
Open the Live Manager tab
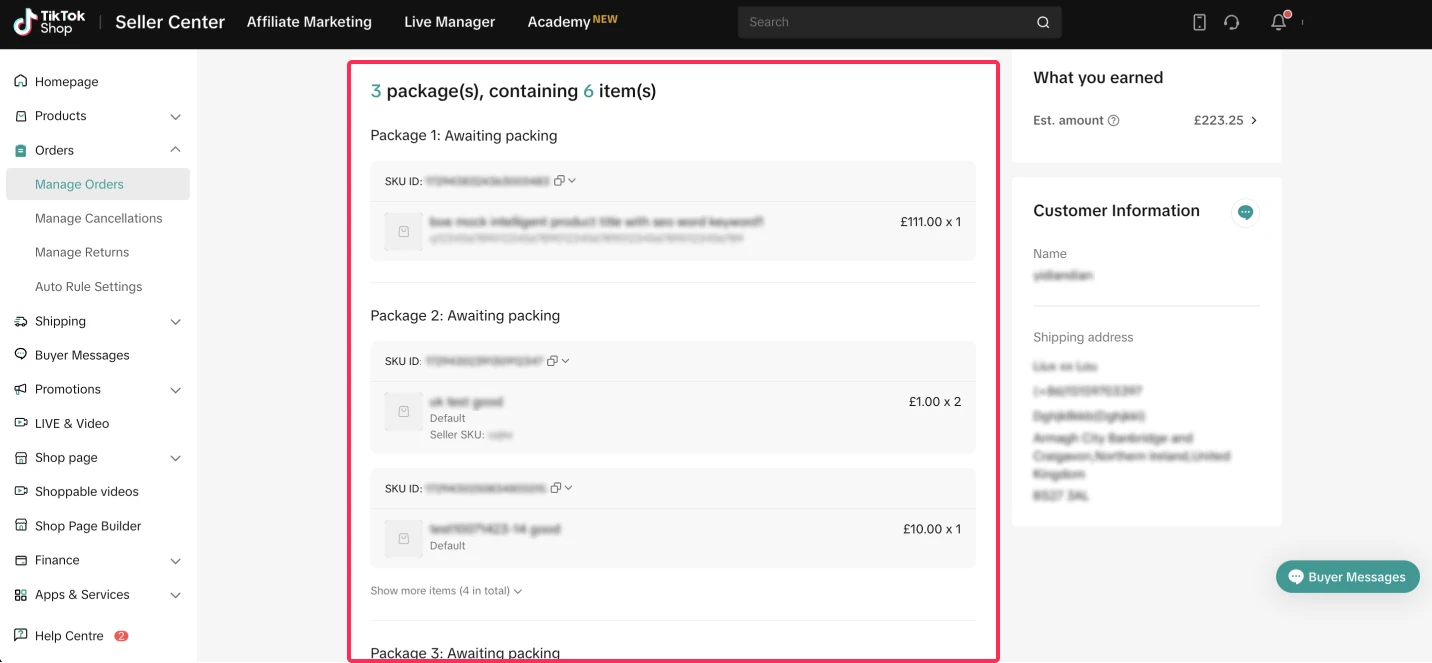coord(449,22)
